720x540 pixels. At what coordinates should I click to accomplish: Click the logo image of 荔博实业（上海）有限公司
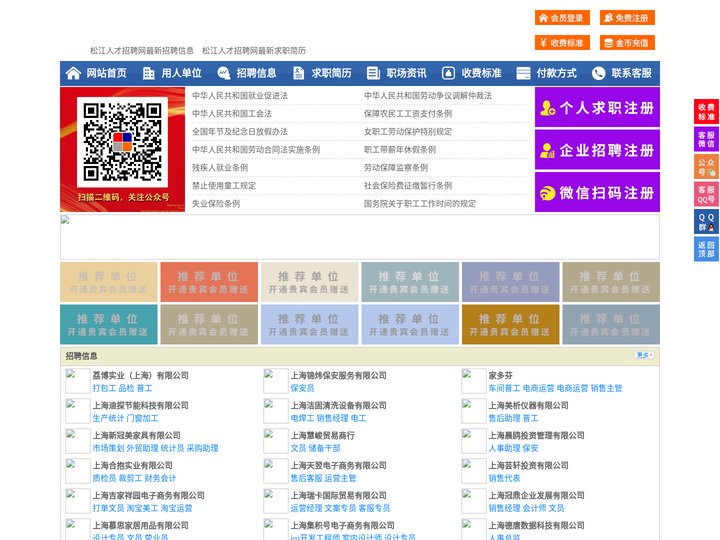pos(78,381)
